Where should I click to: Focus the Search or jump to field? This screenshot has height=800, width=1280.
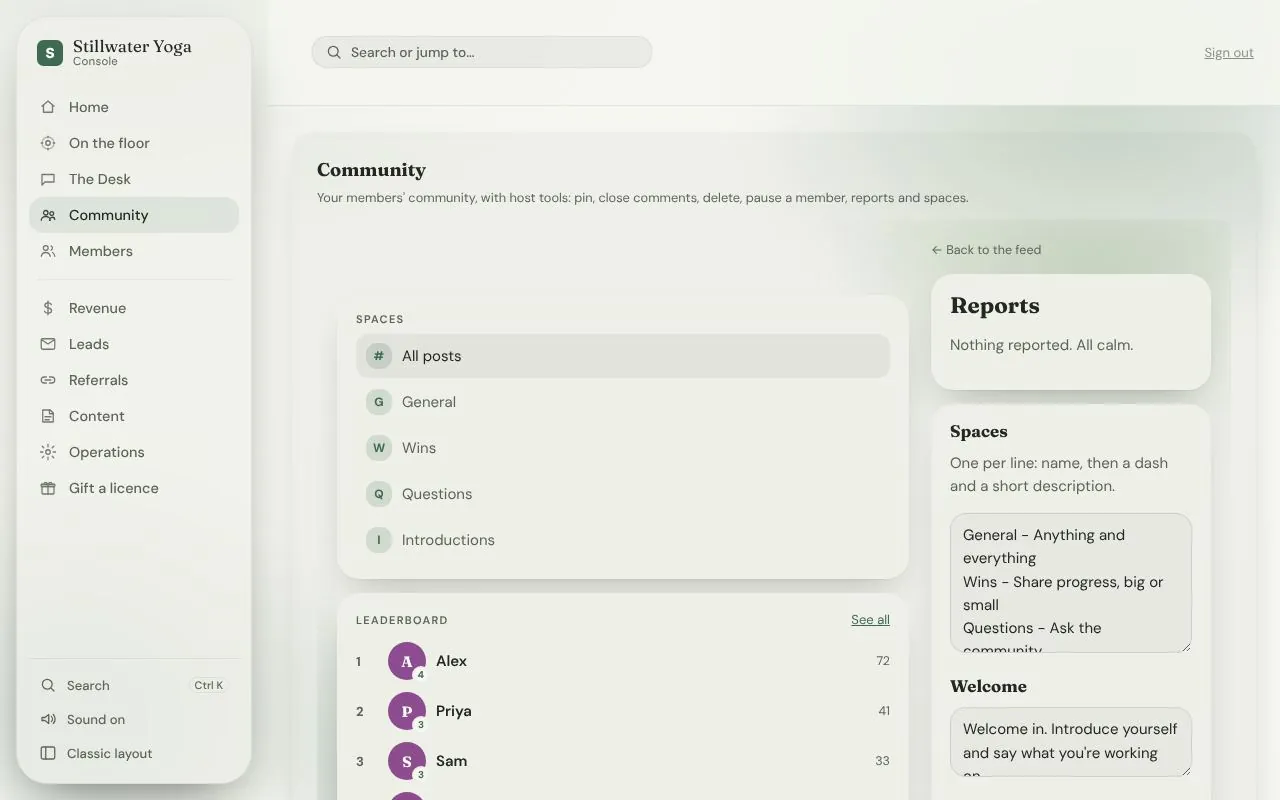coord(482,52)
